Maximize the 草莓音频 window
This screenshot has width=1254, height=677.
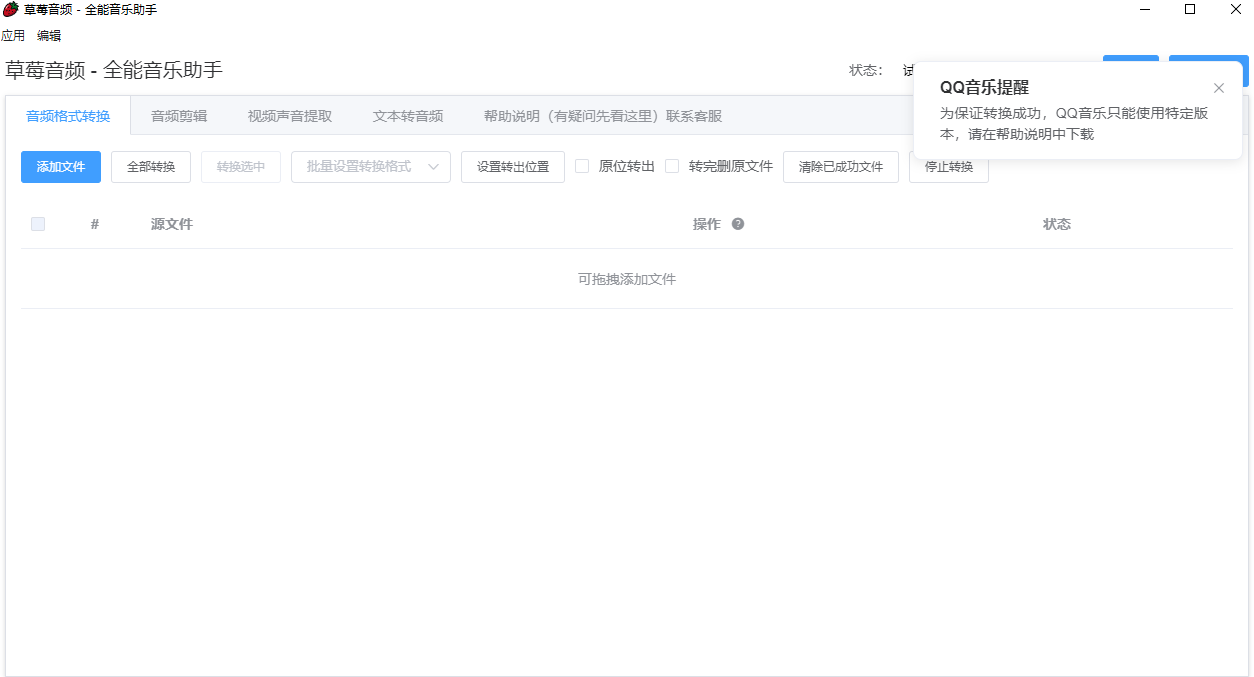click(x=1190, y=10)
